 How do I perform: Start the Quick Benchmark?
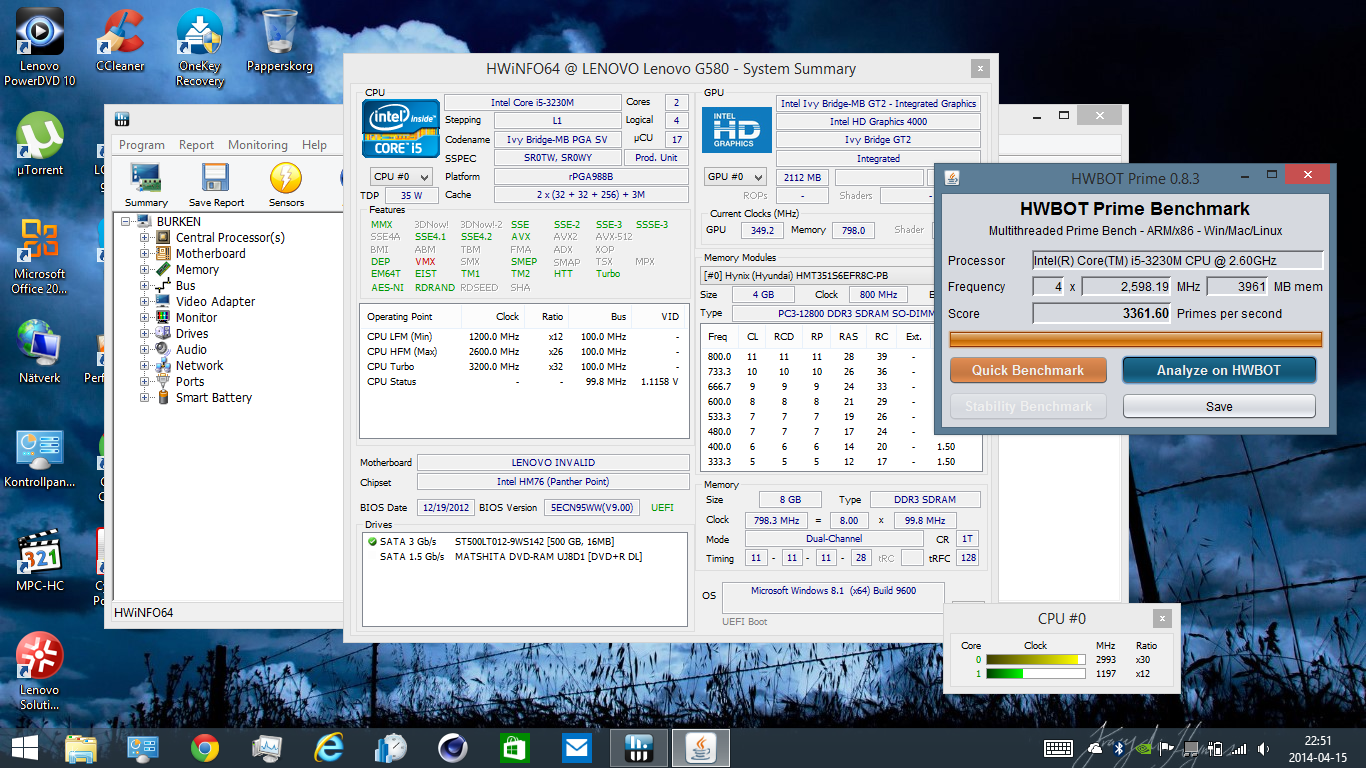1028,370
